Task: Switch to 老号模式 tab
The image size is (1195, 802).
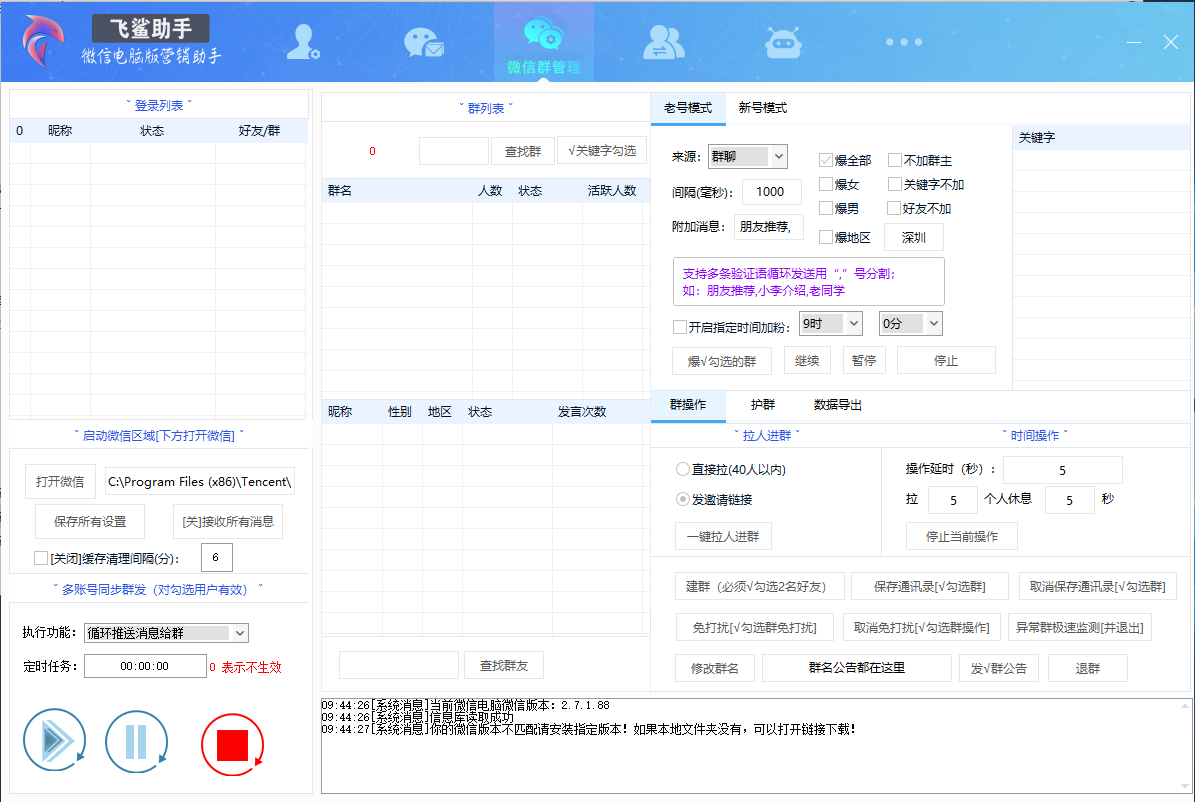Action: [687, 108]
